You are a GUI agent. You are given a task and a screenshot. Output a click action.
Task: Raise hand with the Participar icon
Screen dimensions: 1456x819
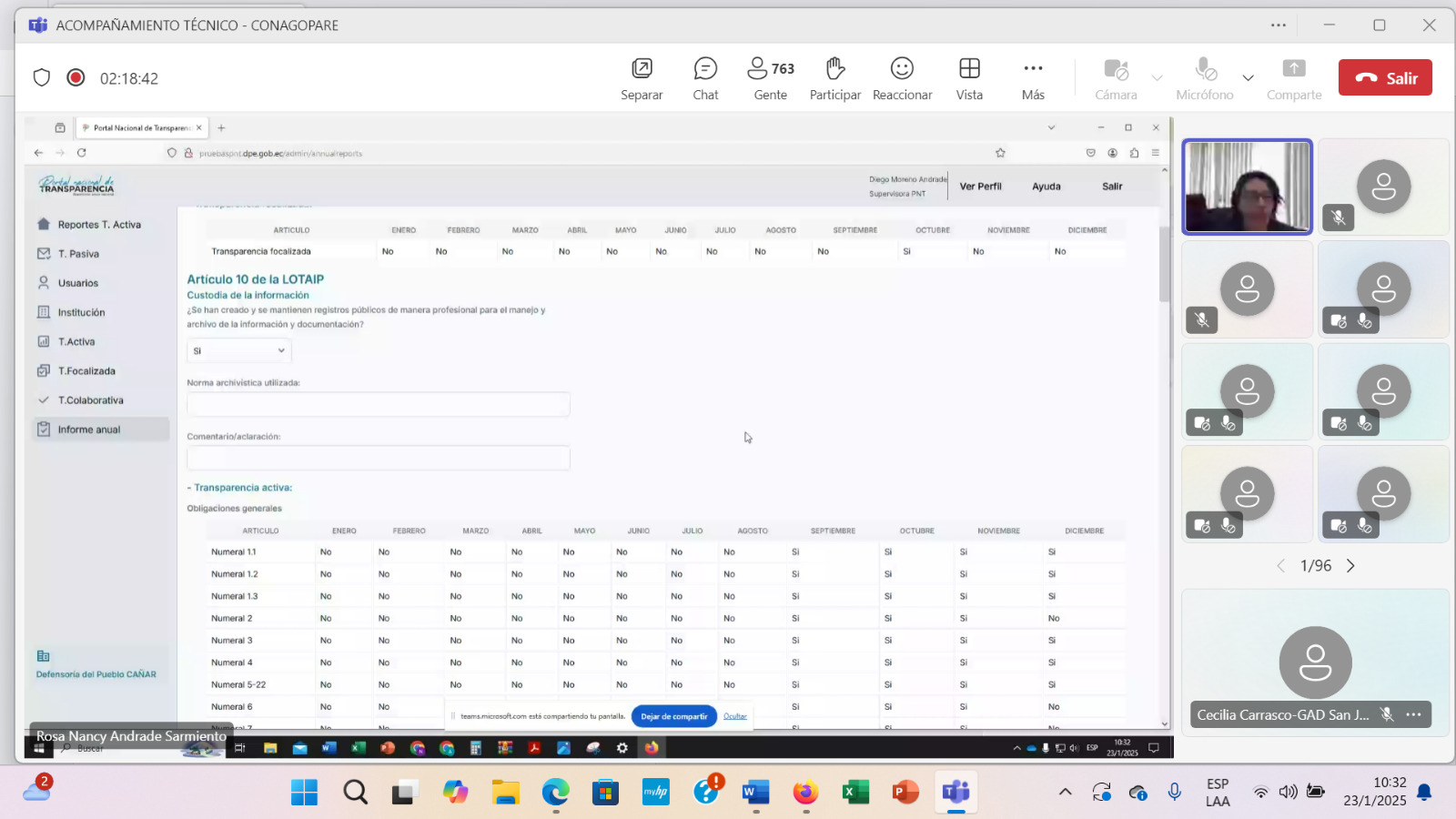[834, 70]
